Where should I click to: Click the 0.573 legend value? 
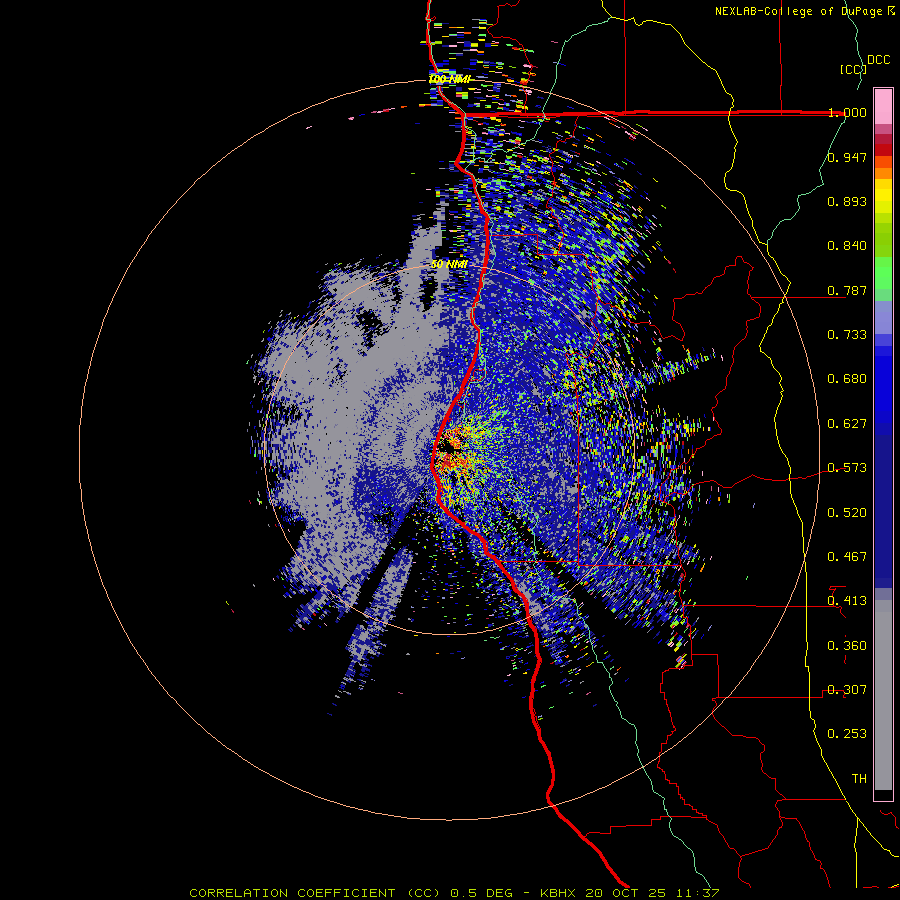[847, 468]
